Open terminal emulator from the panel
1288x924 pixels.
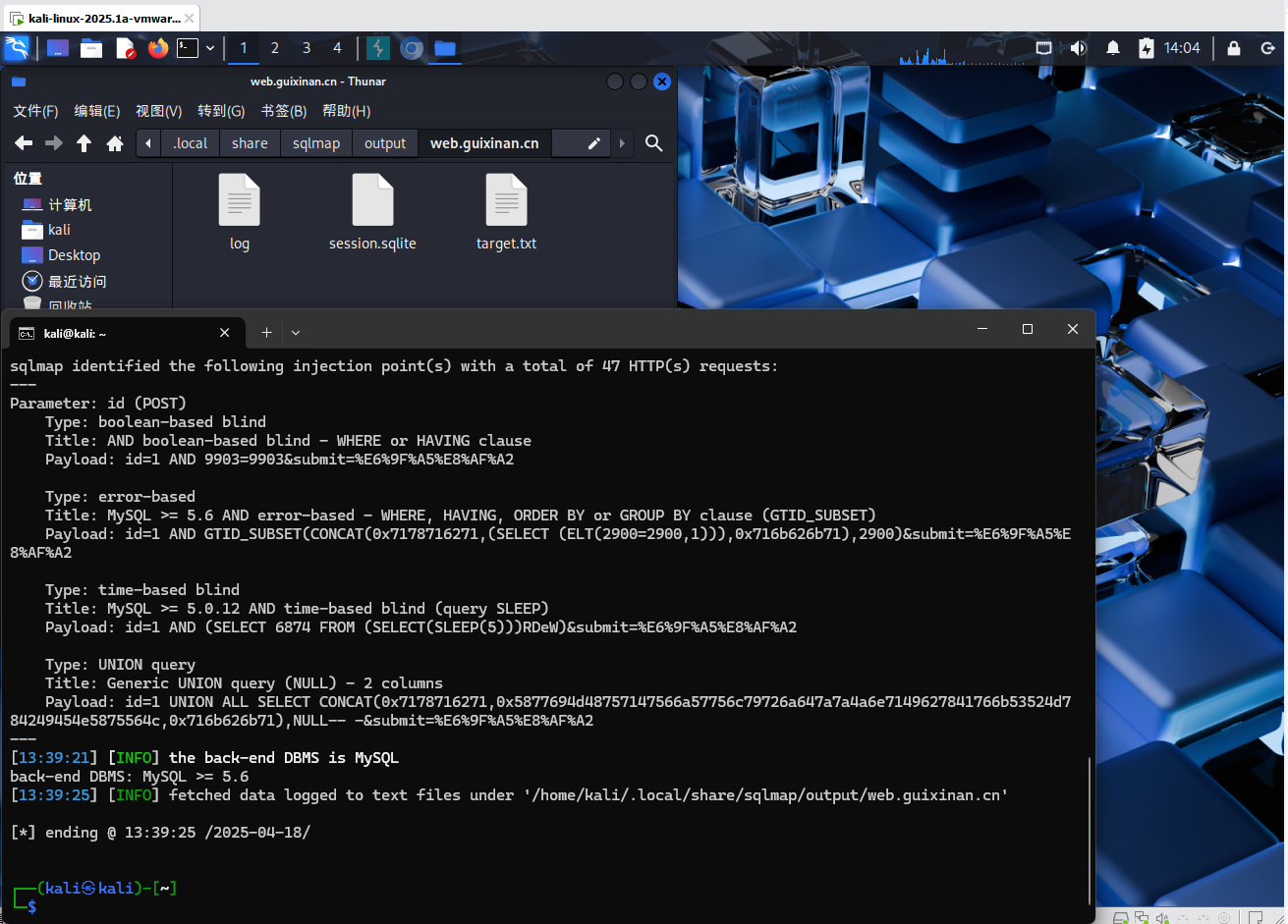coord(188,48)
